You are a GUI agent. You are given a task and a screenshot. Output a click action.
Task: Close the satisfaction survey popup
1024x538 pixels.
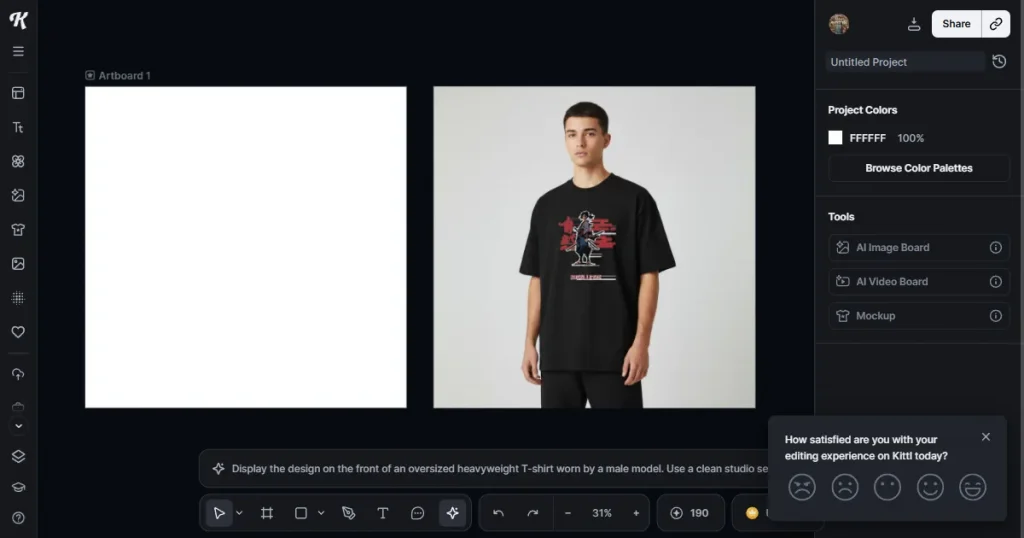(985, 437)
